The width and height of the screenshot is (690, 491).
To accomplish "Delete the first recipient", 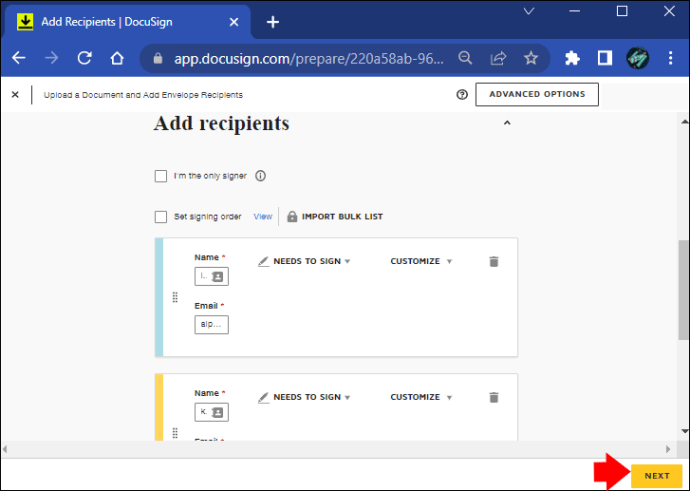I will [x=494, y=261].
